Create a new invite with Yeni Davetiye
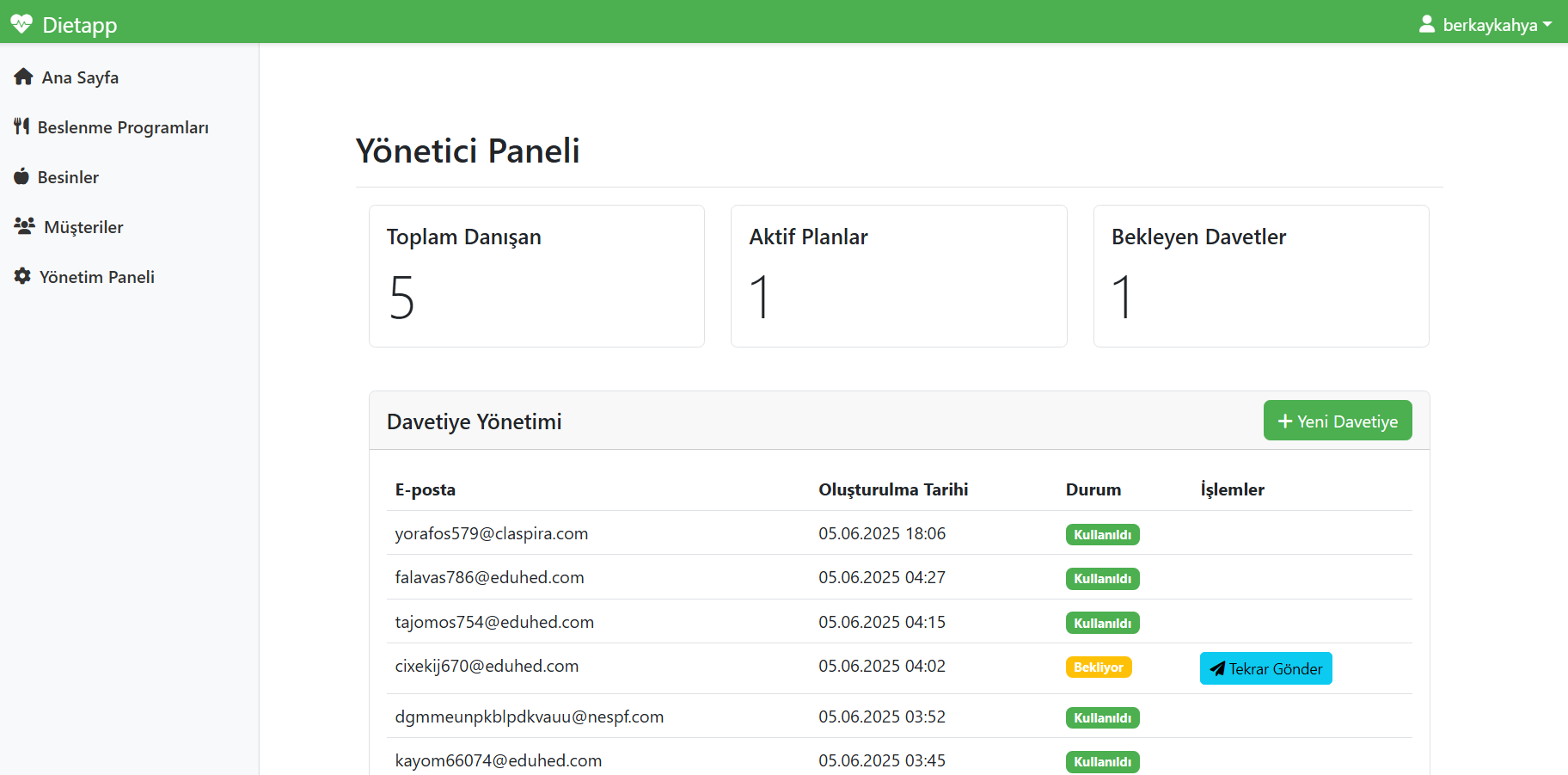The height and width of the screenshot is (775, 1568). [x=1337, y=421]
